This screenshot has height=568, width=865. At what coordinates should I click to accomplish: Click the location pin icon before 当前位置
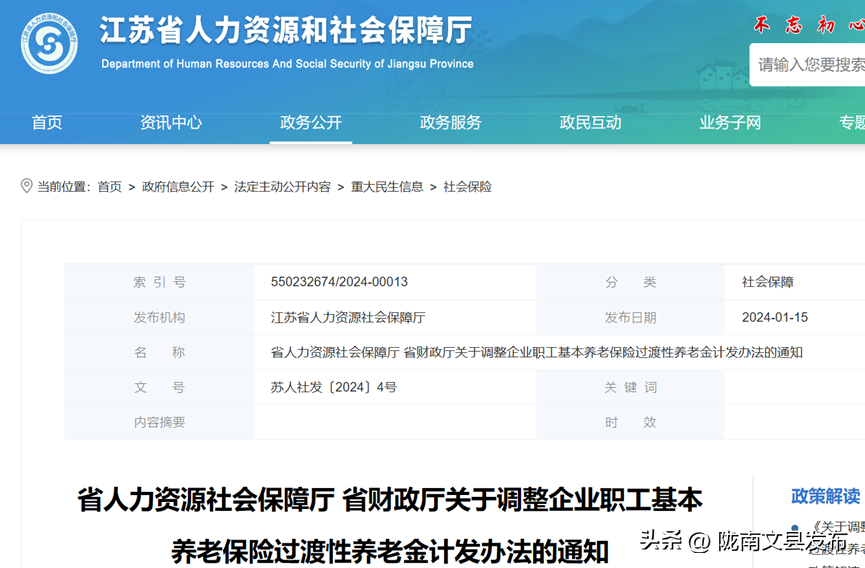tap(27, 186)
